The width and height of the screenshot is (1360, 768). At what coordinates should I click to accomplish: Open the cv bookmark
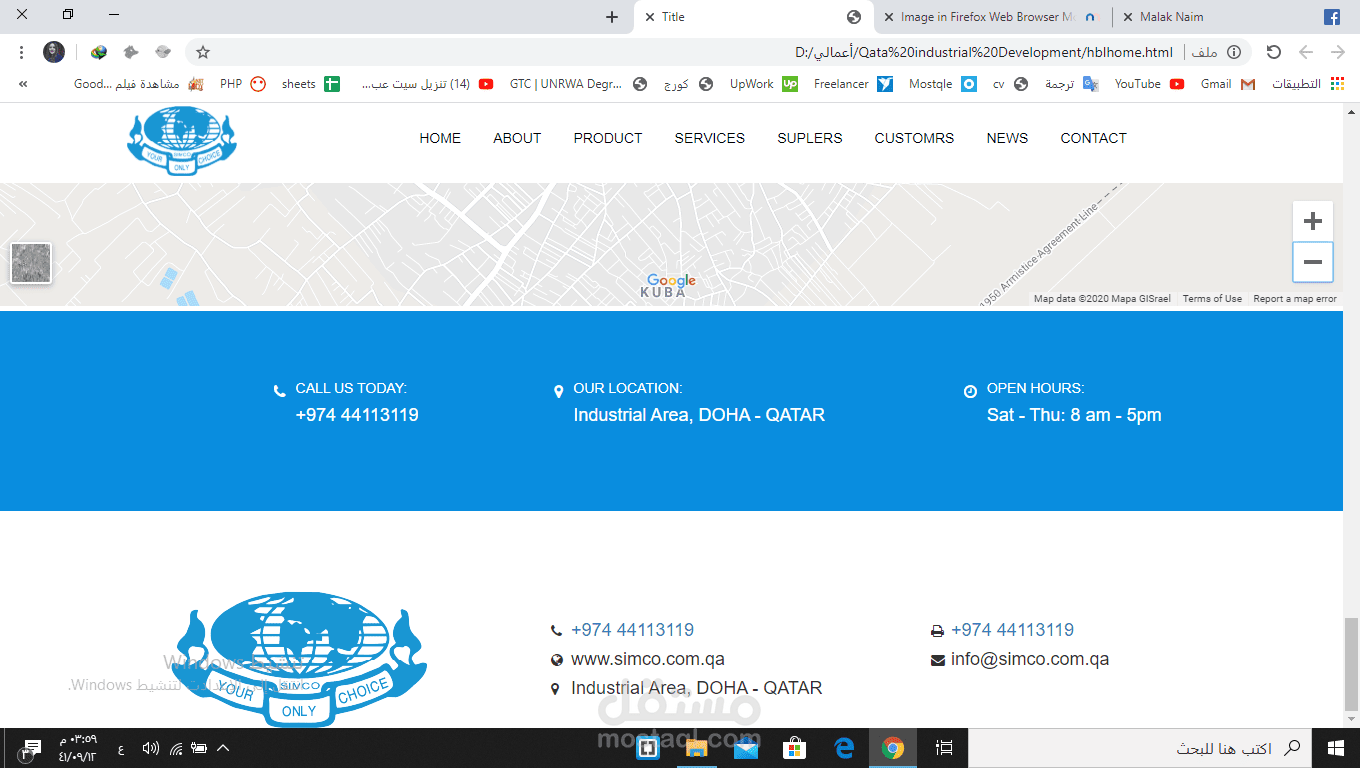coord(1010,84)
